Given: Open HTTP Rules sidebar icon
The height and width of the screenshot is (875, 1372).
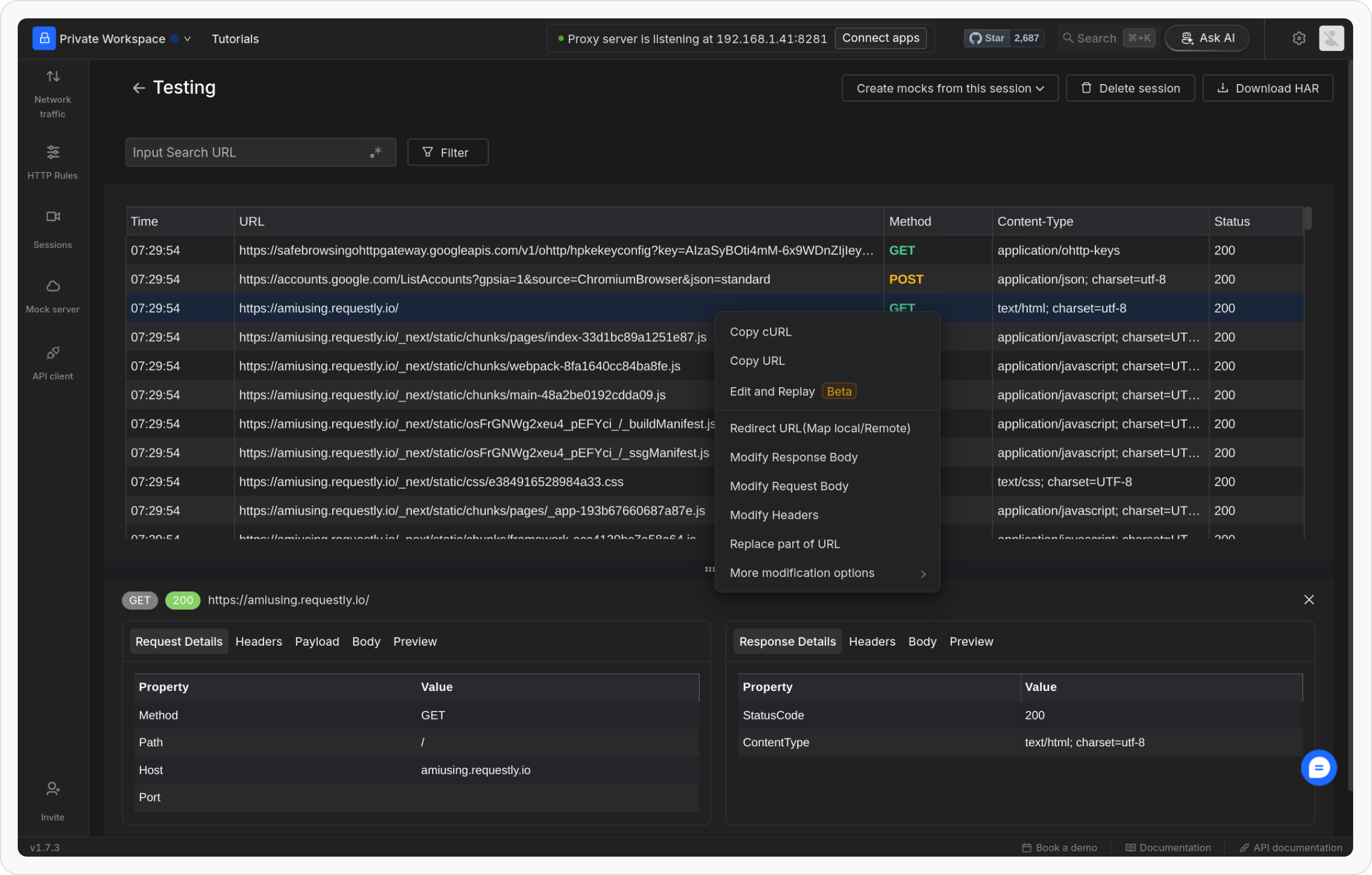Looking at the screenshot, I should click(53, 153).
